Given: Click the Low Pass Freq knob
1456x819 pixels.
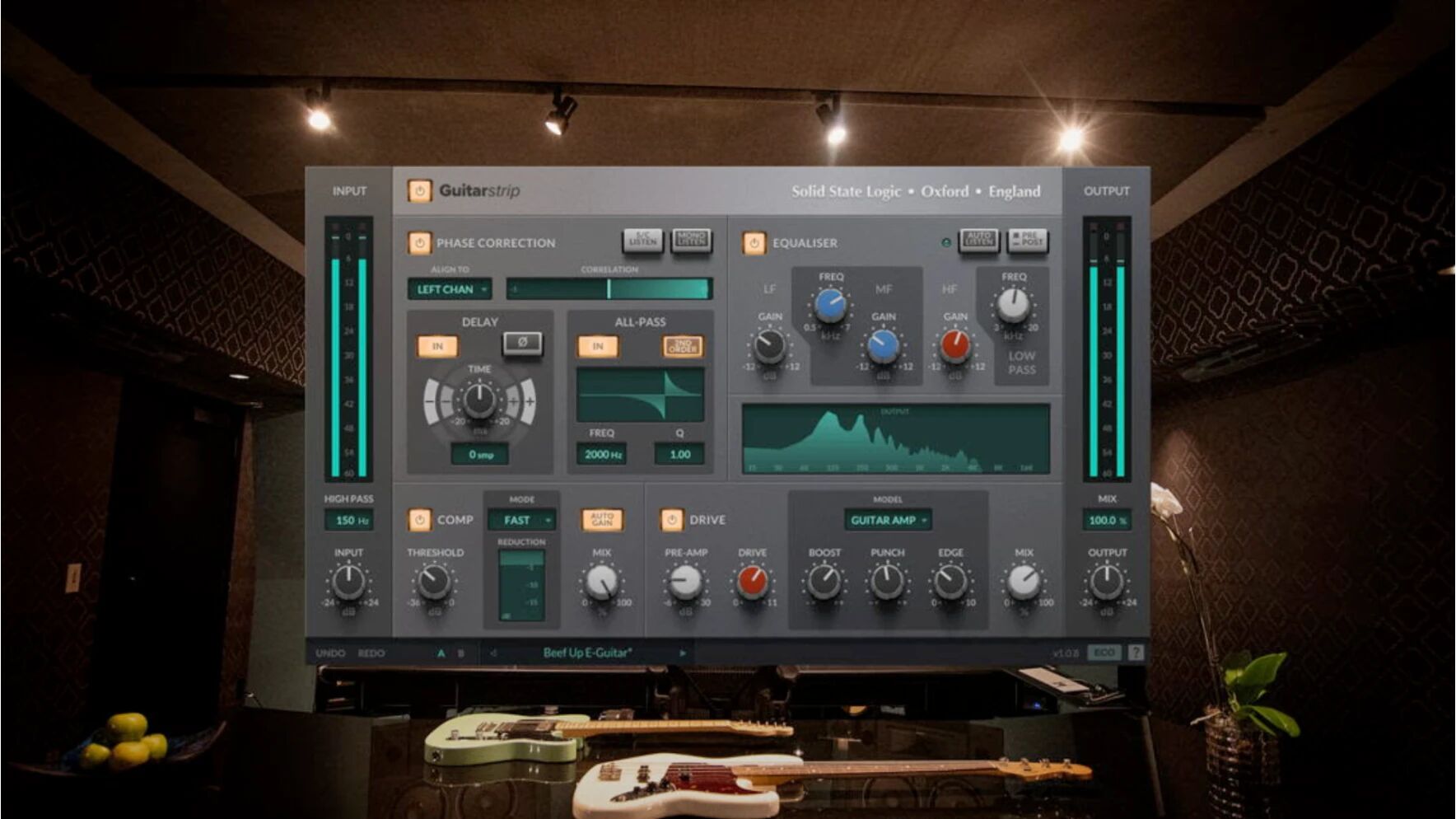Looking at the screenshot, I should click(x=1013, y=307).
